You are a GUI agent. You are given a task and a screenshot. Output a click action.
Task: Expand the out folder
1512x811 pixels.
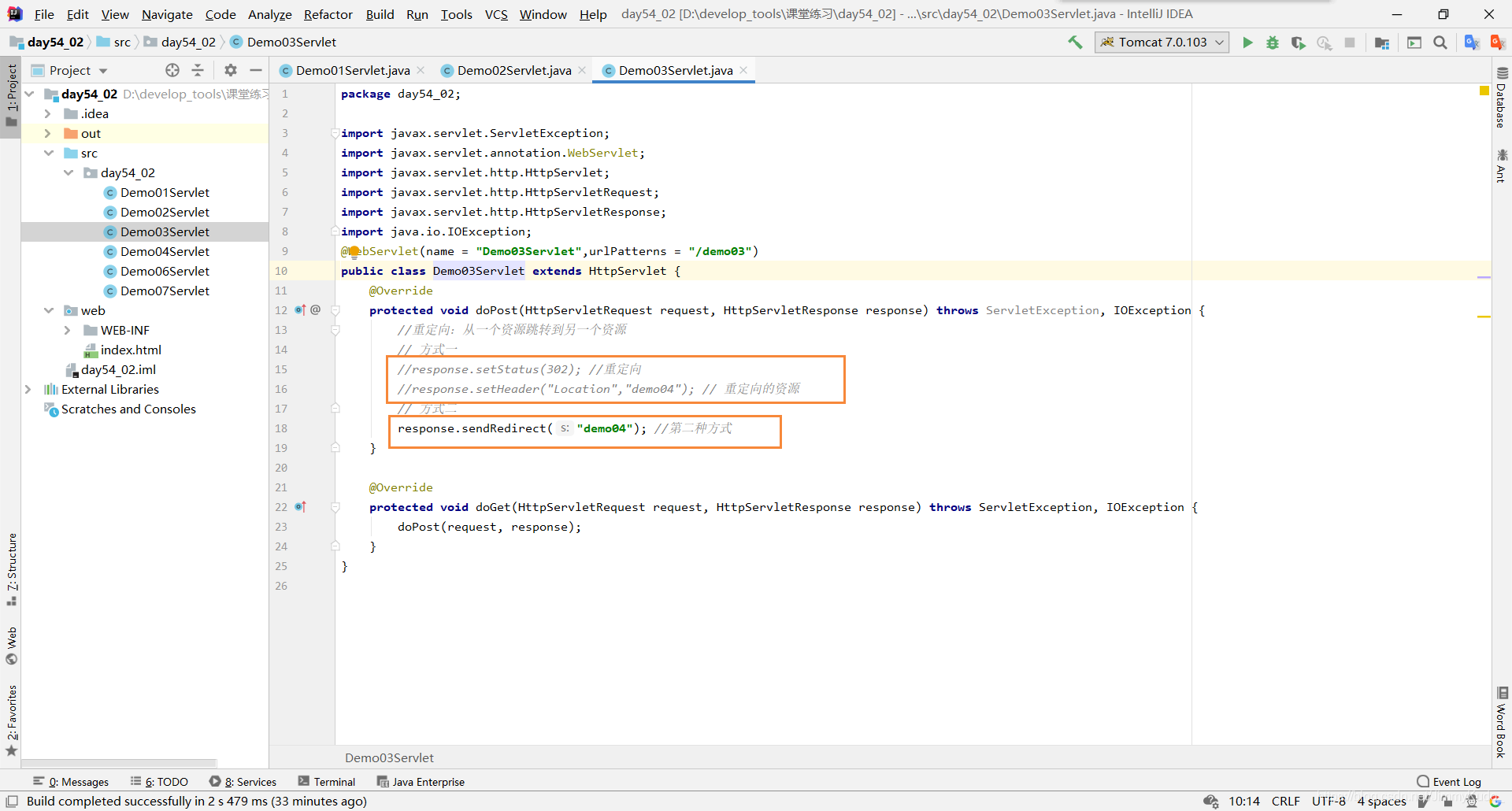(47, 133)
